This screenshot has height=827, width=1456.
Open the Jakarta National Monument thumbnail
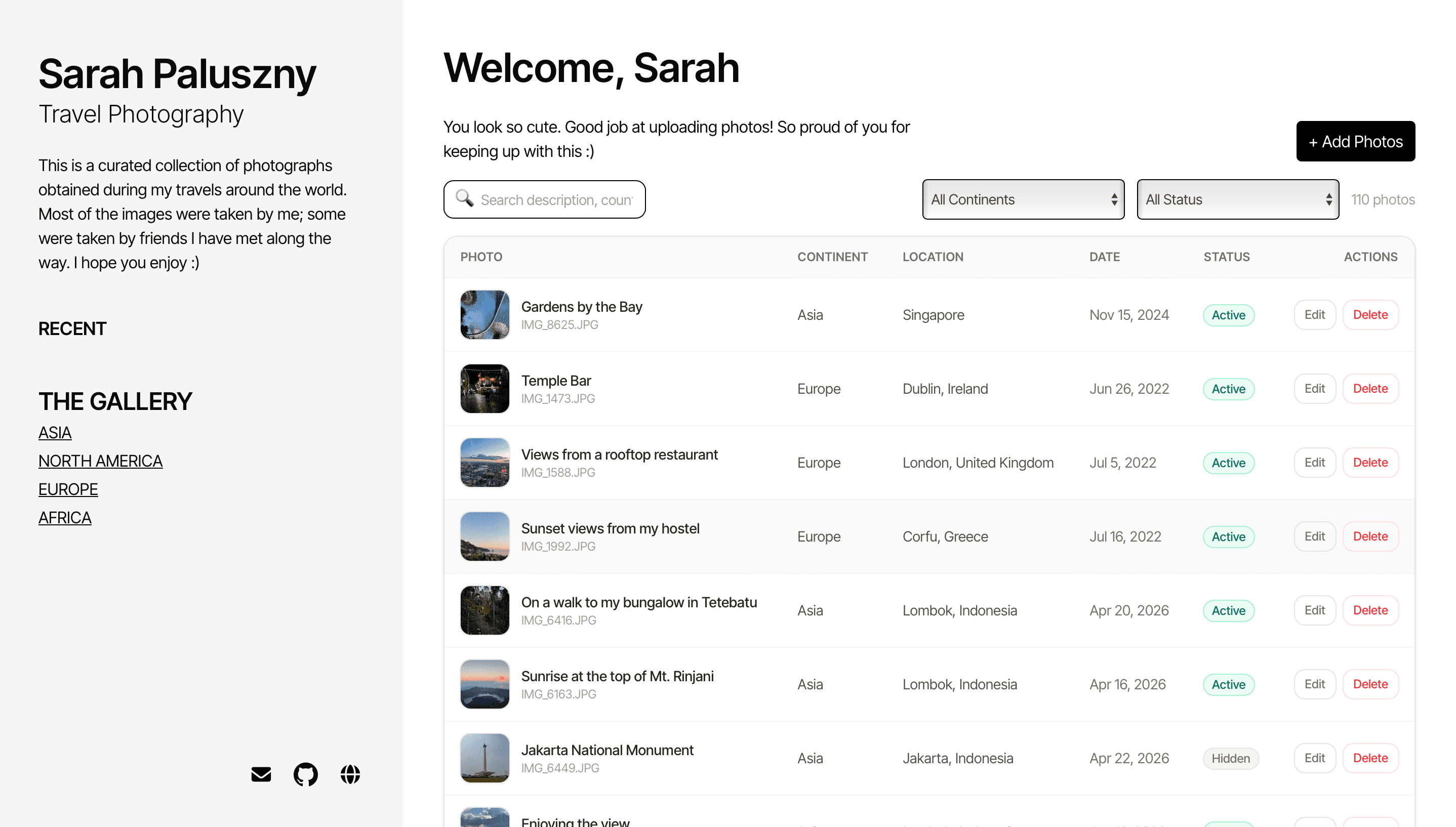484,758
